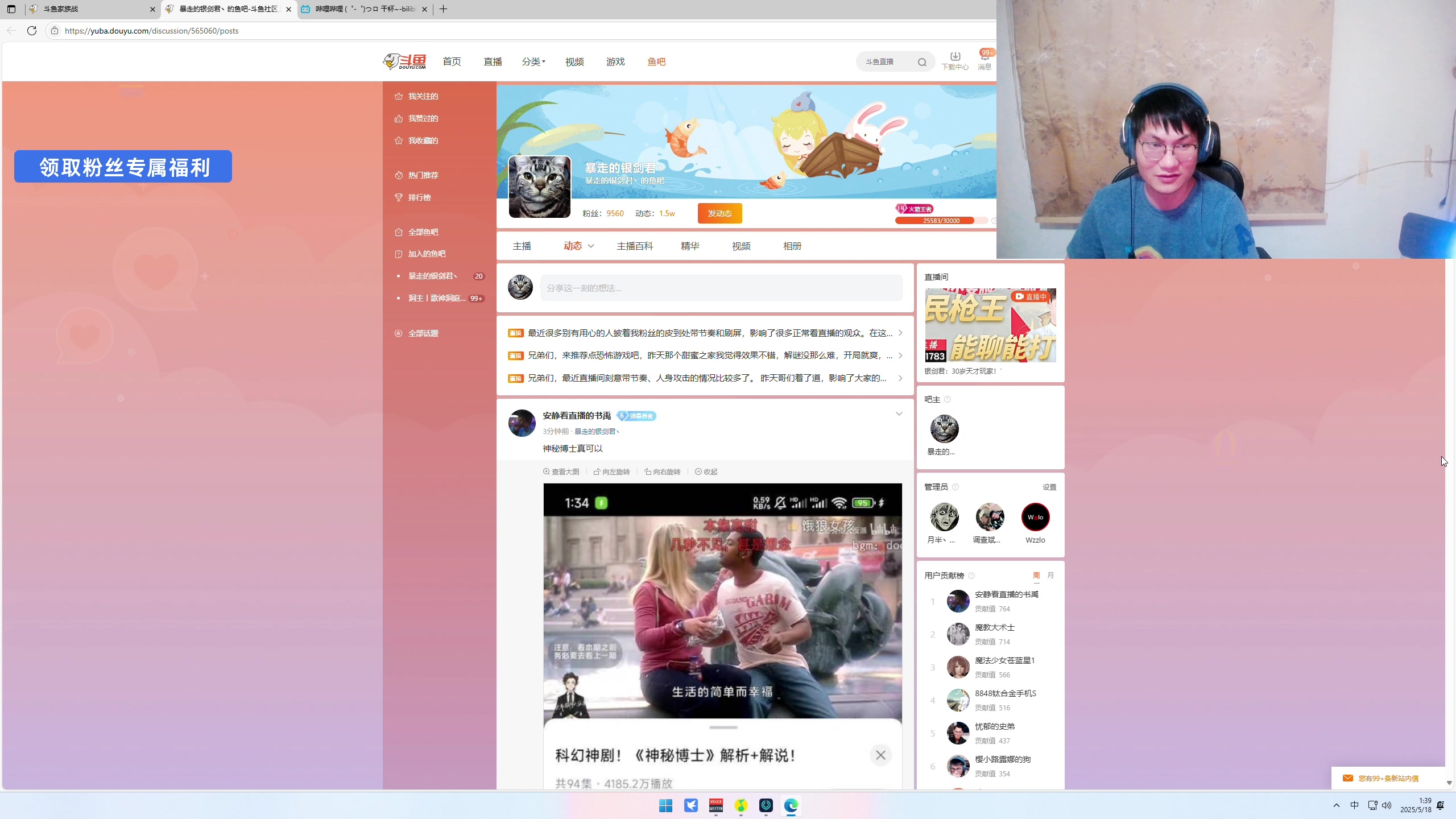Click 设置 in the 管理员 panel
Image resolution: width=1456 pixels, height=819 pixels.
[1049, 487]
